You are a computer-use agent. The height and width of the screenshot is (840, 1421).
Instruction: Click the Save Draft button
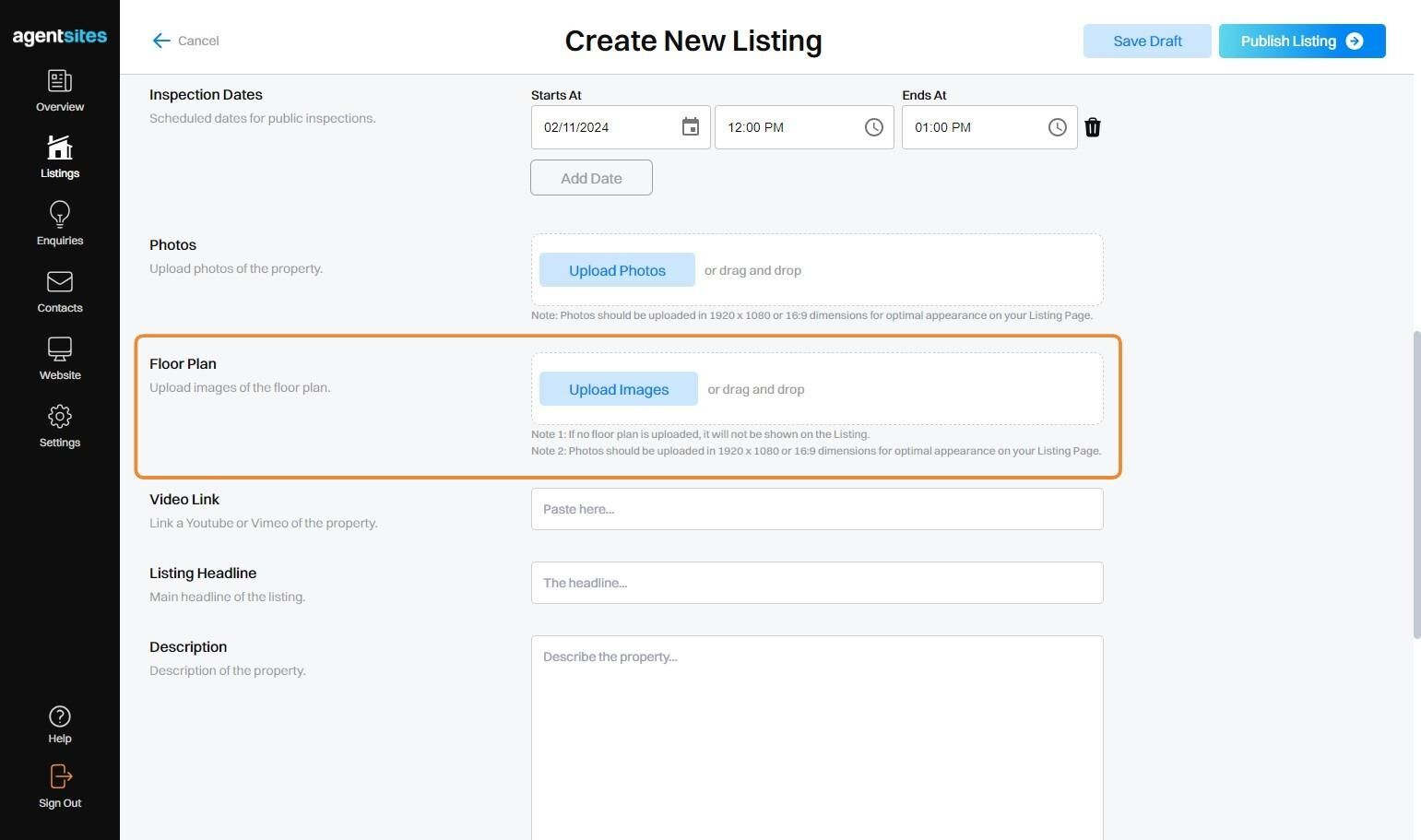click(1147, 41)
